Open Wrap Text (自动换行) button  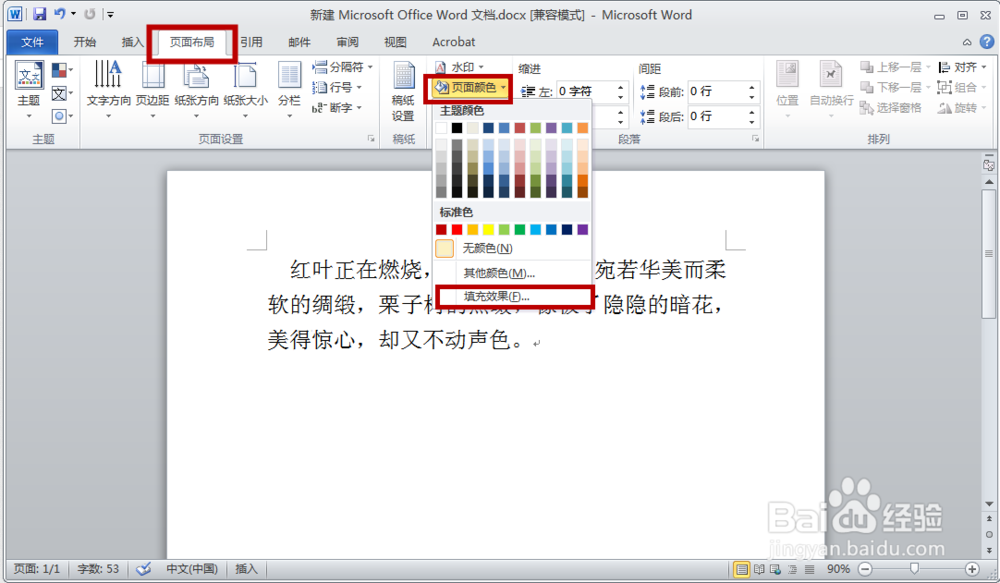click(832, 90)
